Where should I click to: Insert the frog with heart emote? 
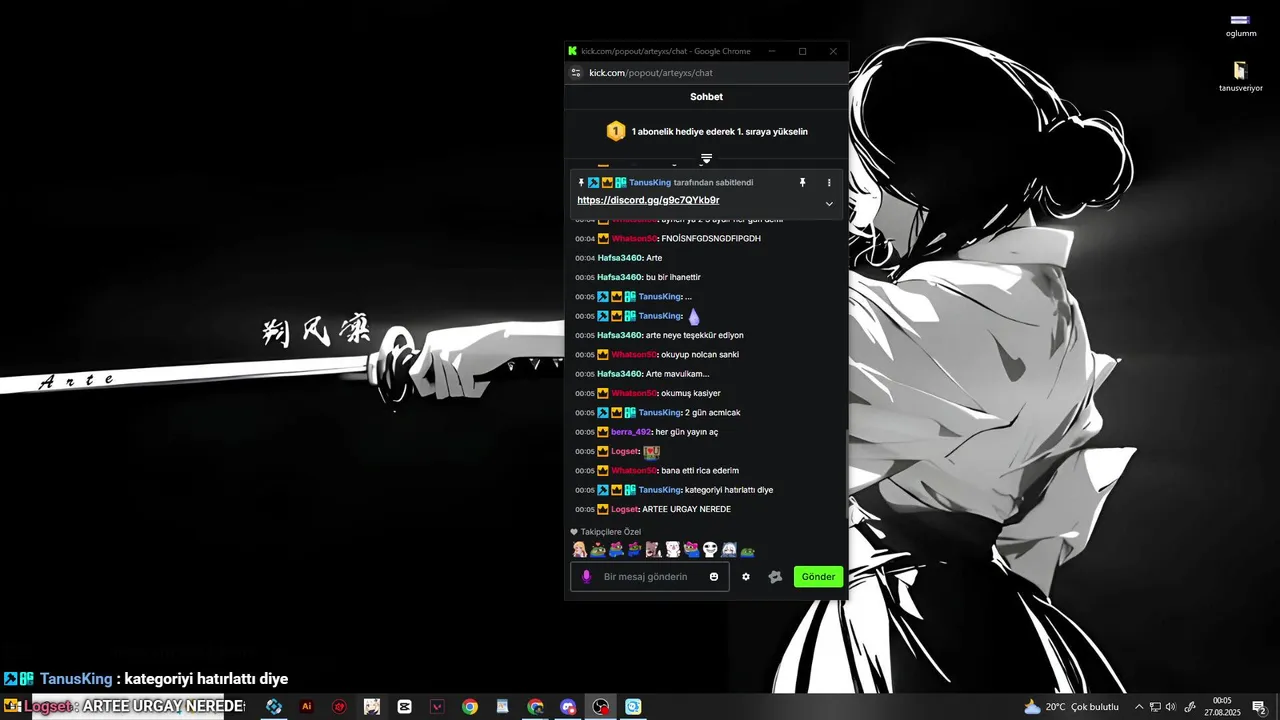click(598, 550)
